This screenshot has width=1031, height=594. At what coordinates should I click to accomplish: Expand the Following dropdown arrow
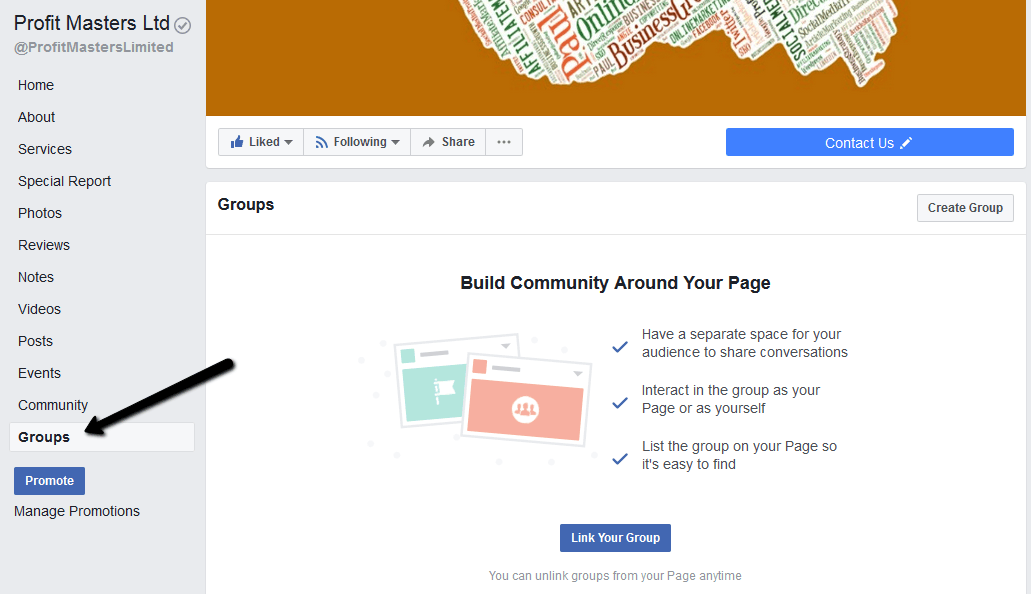click(x=395, y=142)
